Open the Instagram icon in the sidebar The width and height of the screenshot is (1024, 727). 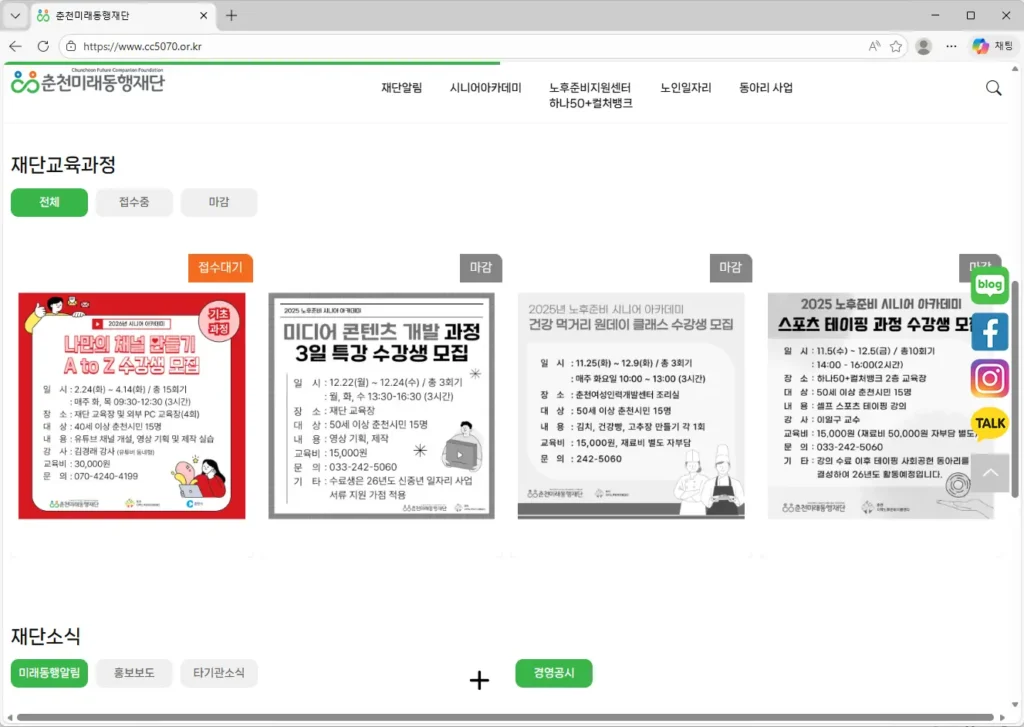(x=989, y=378)
